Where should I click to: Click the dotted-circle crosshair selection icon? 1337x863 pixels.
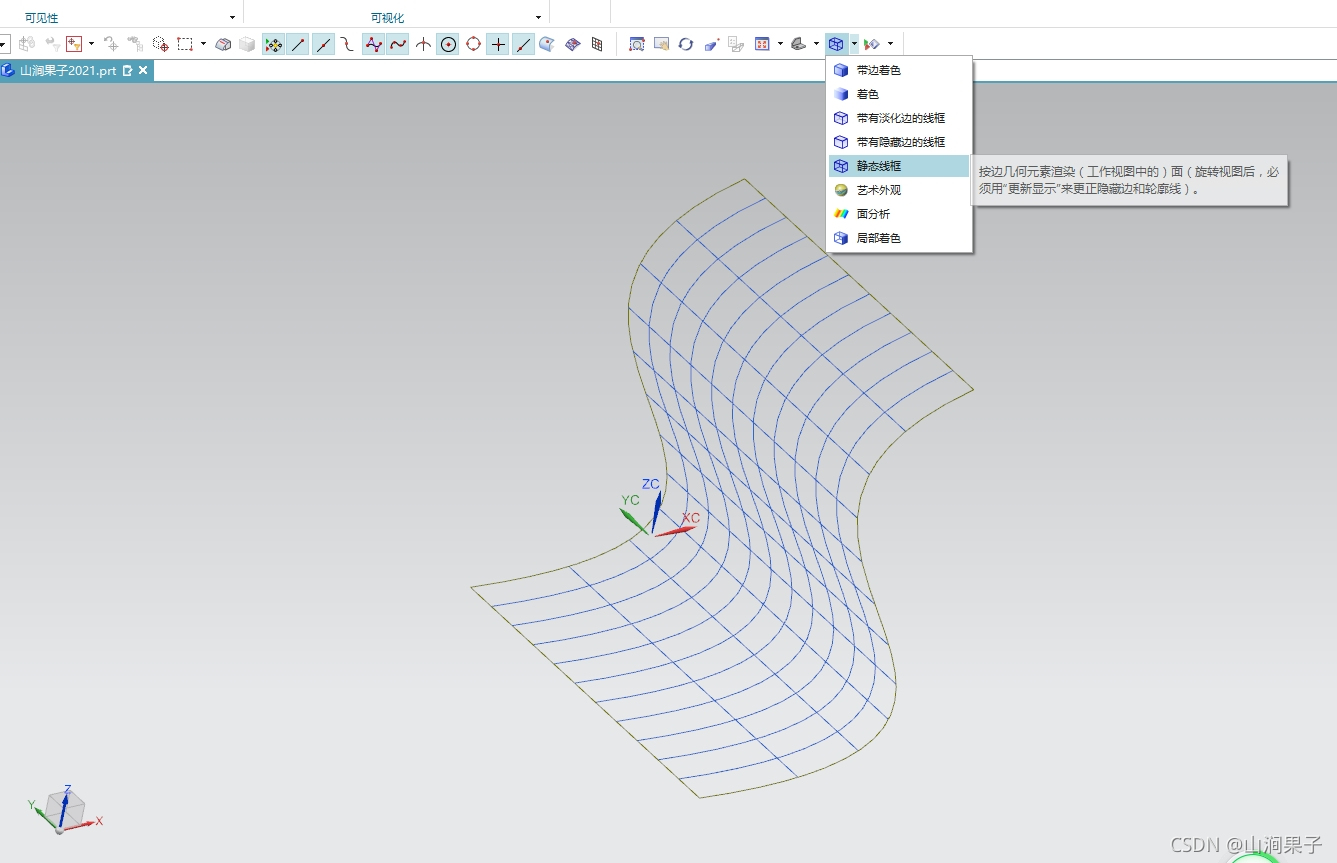coord(160,44)
